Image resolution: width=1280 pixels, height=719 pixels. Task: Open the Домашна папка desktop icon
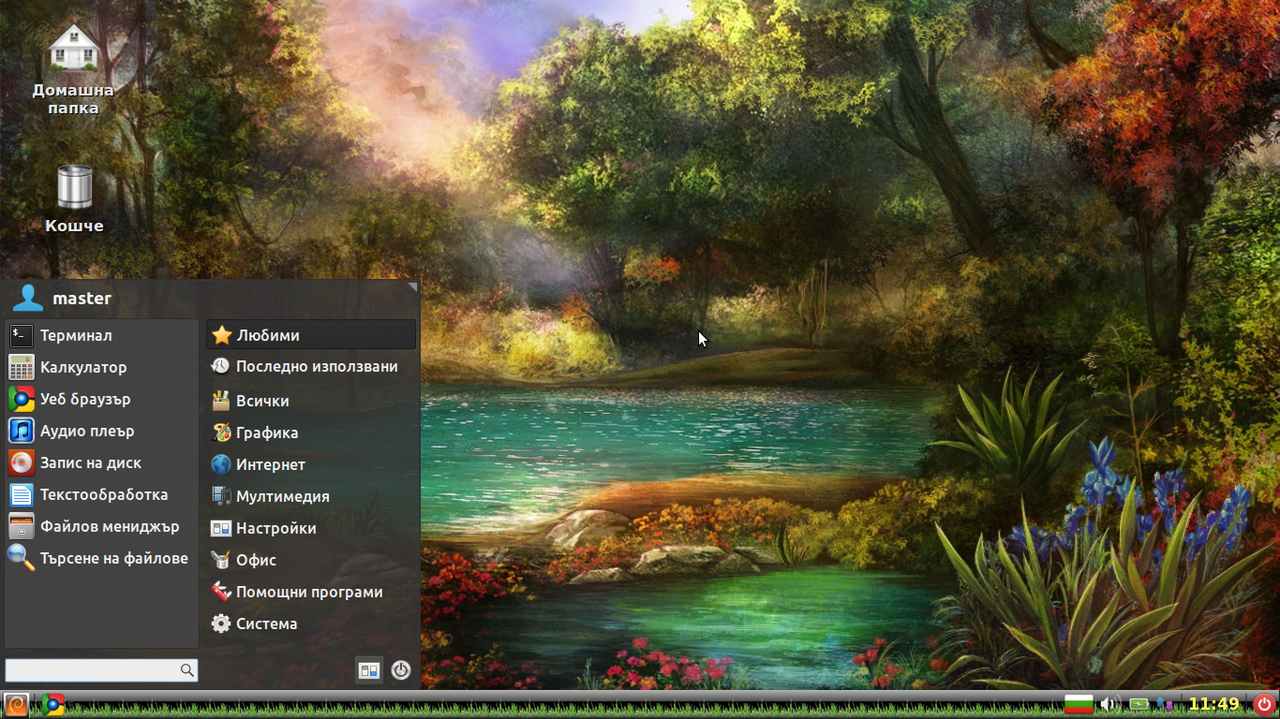coord(74,69)
